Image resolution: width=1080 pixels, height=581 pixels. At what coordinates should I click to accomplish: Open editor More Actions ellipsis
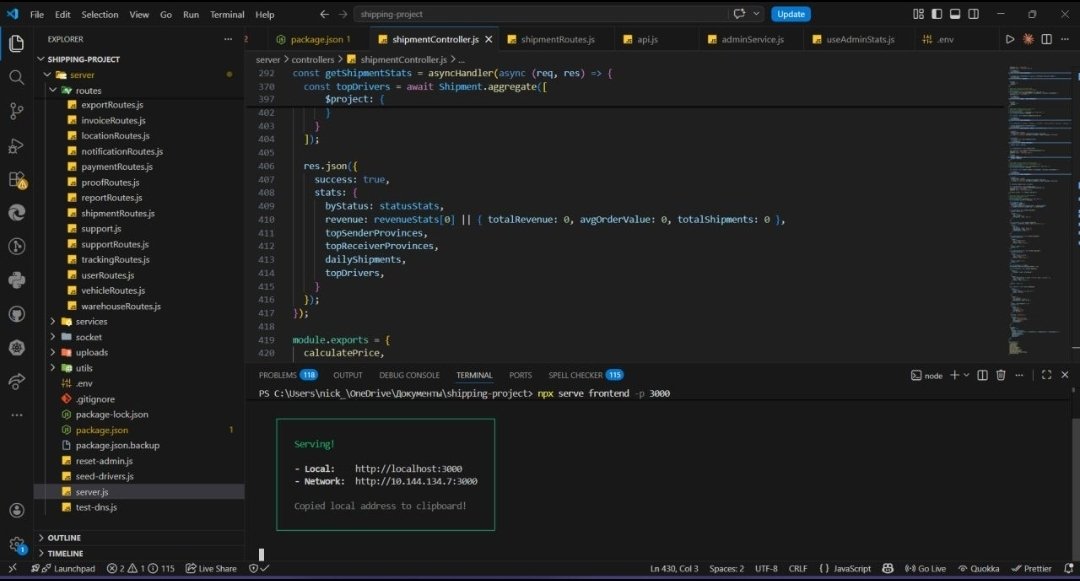[1064, 39]
